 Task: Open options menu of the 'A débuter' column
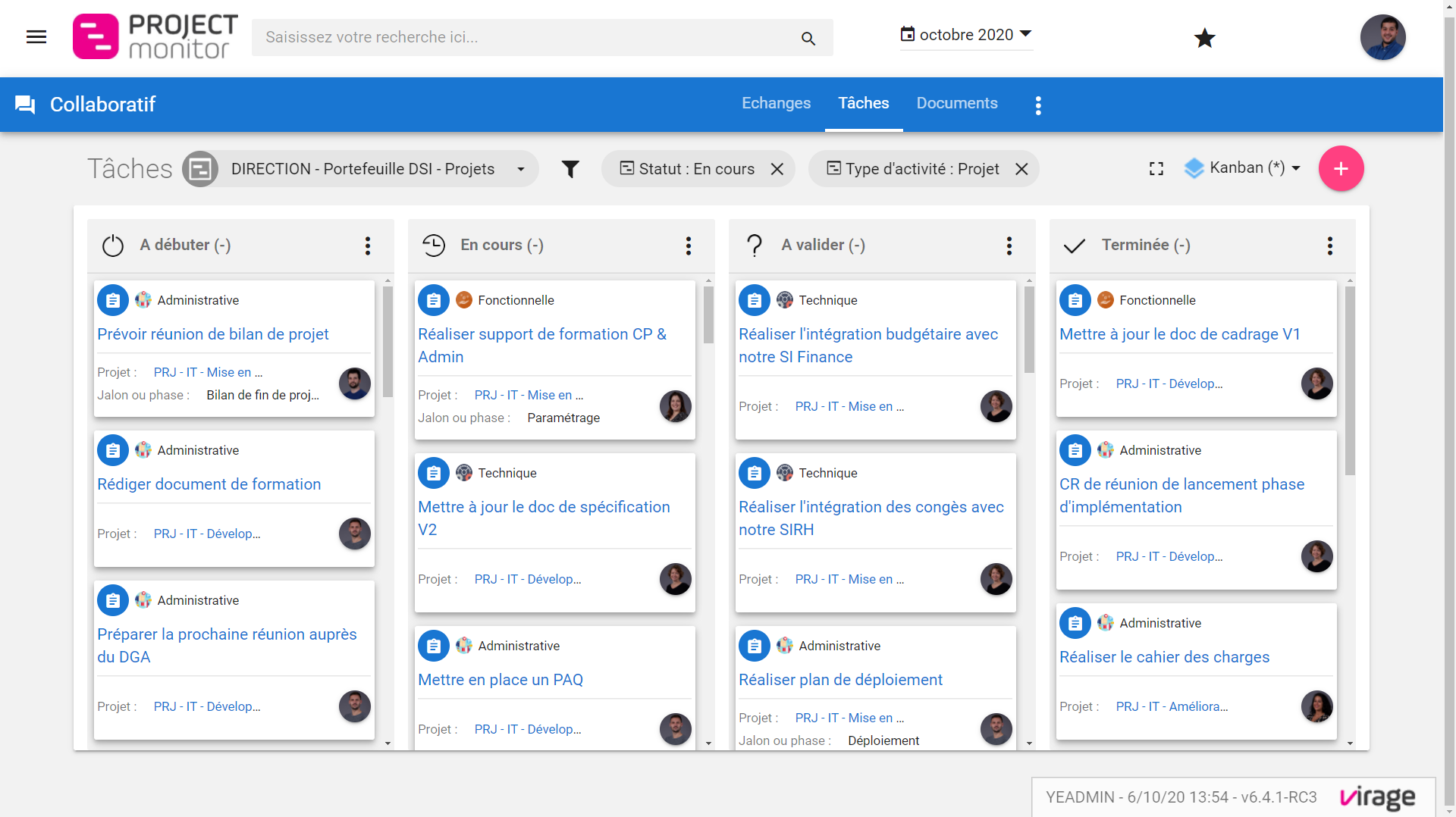tap(368, 246)
